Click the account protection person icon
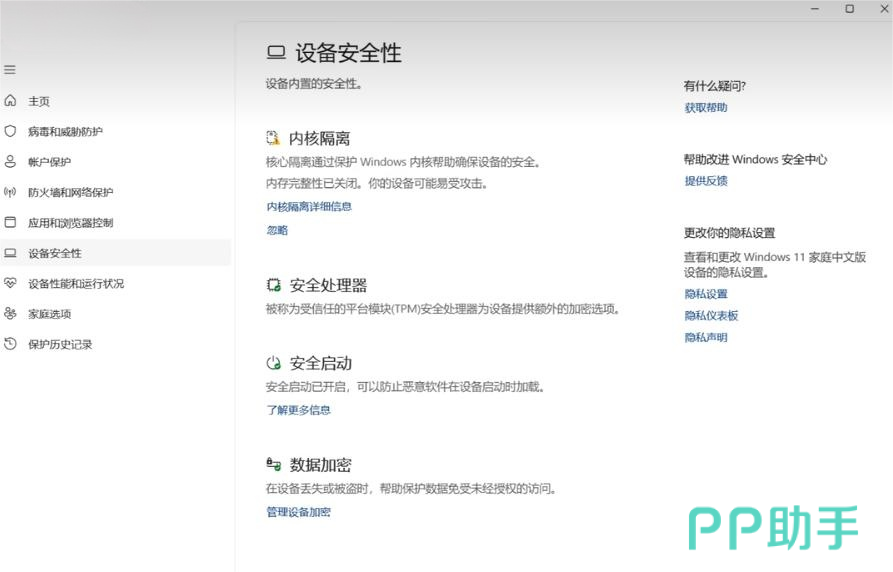 click(x=10, y=161)
